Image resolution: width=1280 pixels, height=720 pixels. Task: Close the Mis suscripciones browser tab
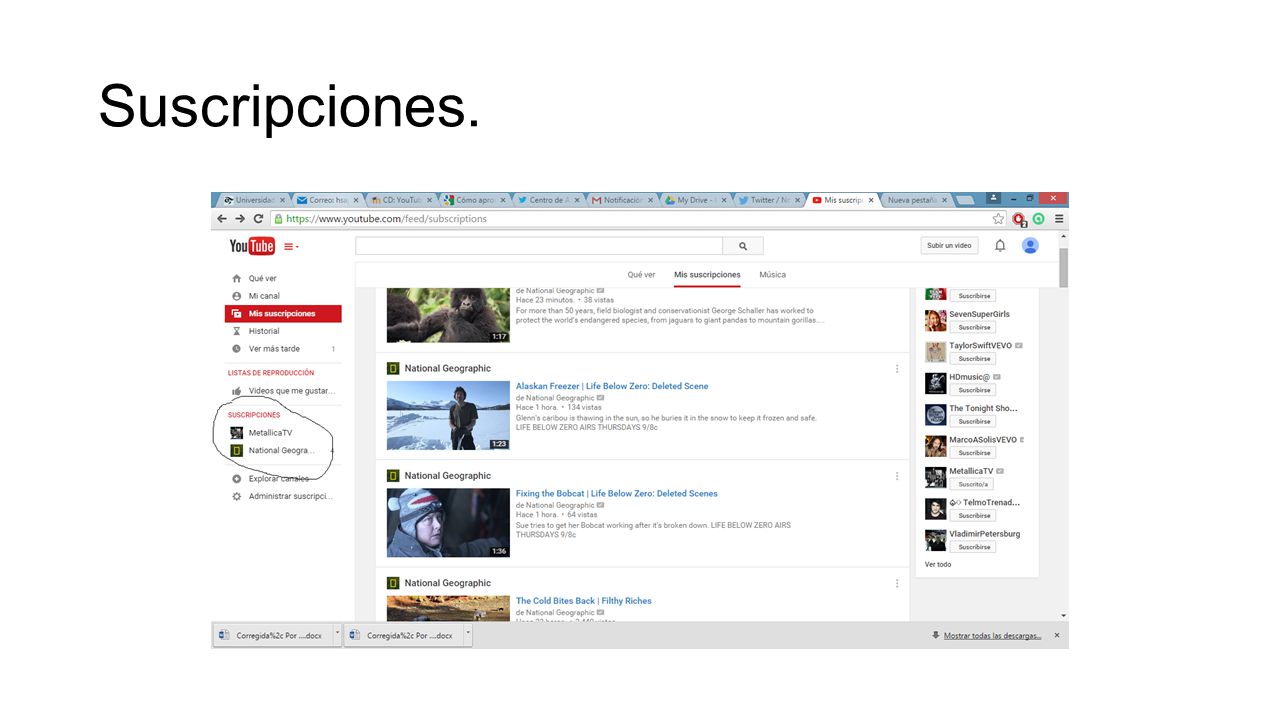pos(871,200)
